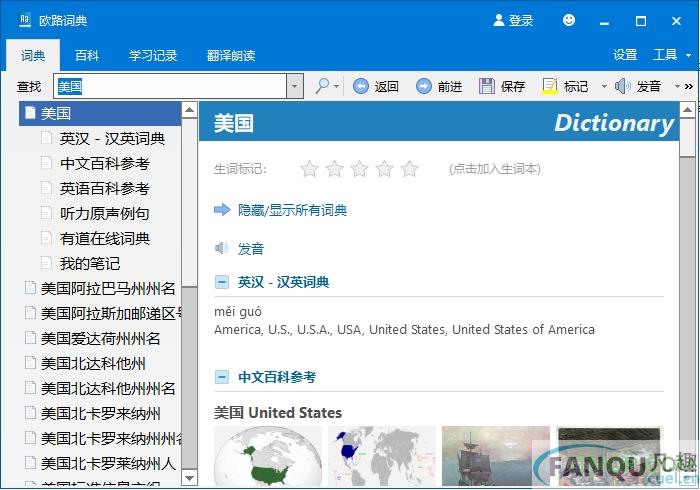
Task: Select 美国北达科他州 entry
Action: [93, 363]
